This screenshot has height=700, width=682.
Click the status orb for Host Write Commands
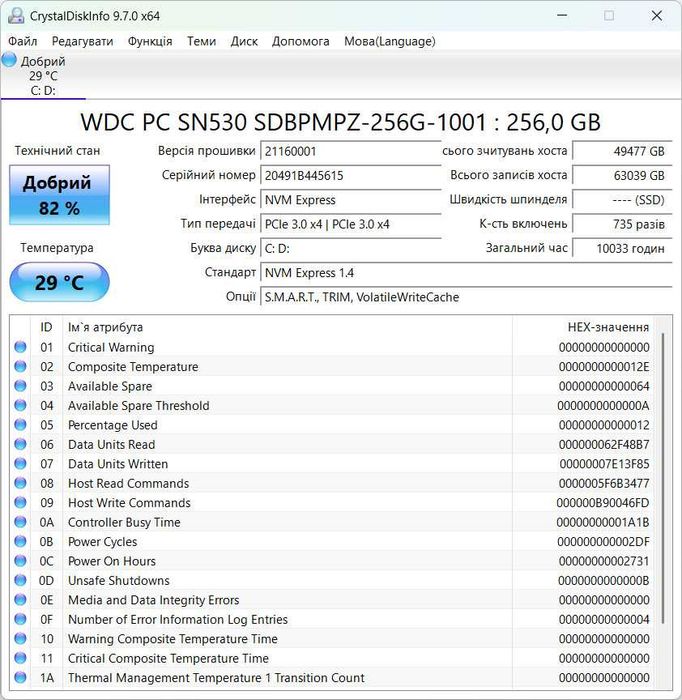[20, 503]
